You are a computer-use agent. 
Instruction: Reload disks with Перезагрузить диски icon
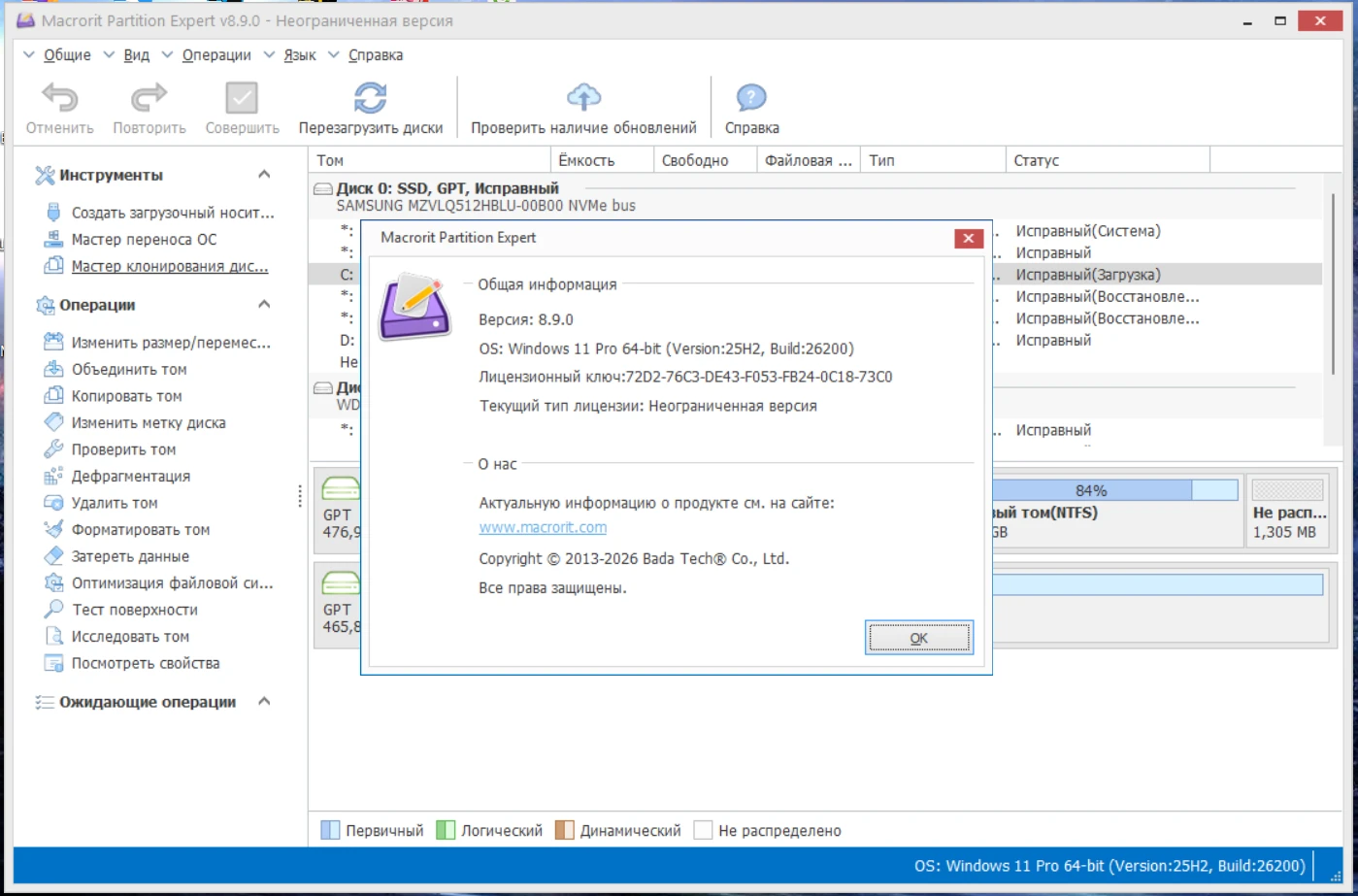[x=370, y=99]
